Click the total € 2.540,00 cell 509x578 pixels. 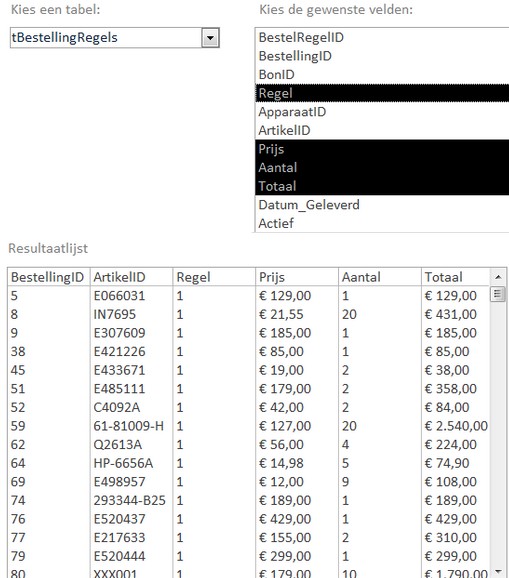tap(456, 426)
